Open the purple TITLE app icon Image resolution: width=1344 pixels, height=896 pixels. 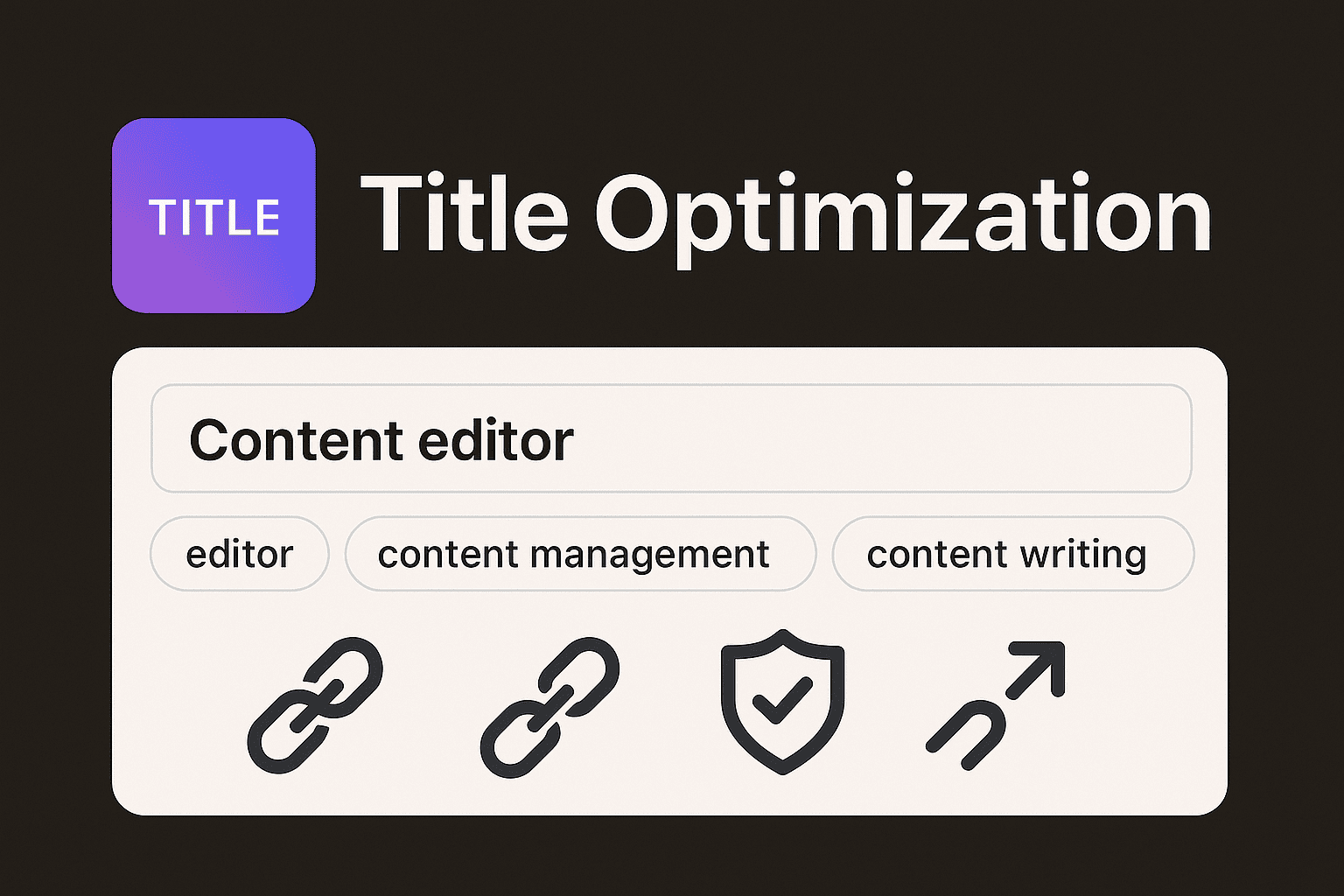213,215
